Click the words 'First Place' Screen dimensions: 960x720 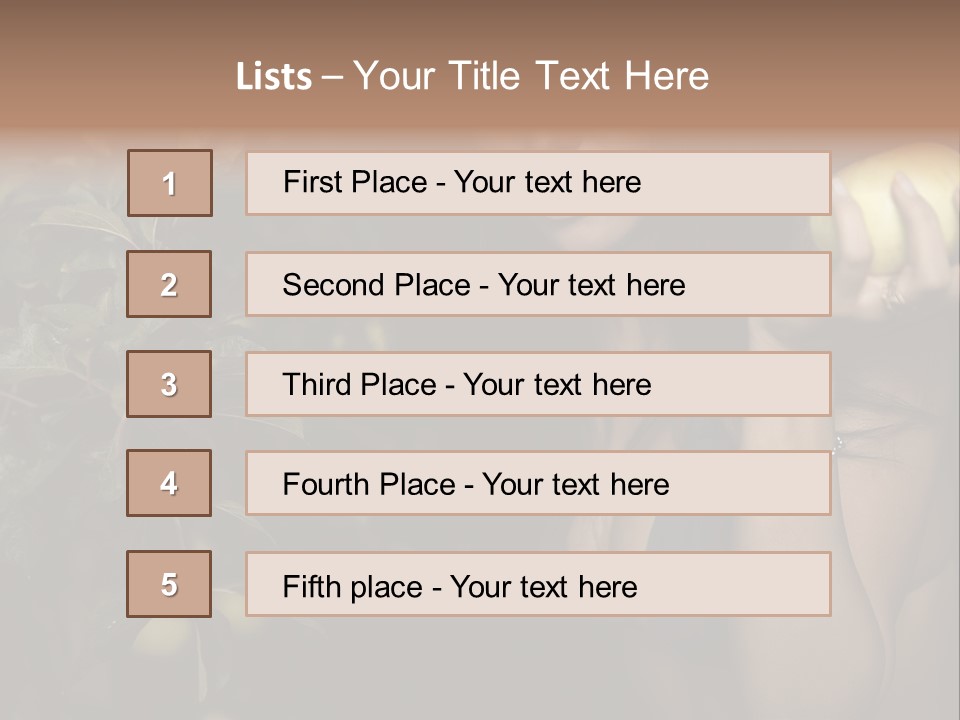(x=355, y=182)
